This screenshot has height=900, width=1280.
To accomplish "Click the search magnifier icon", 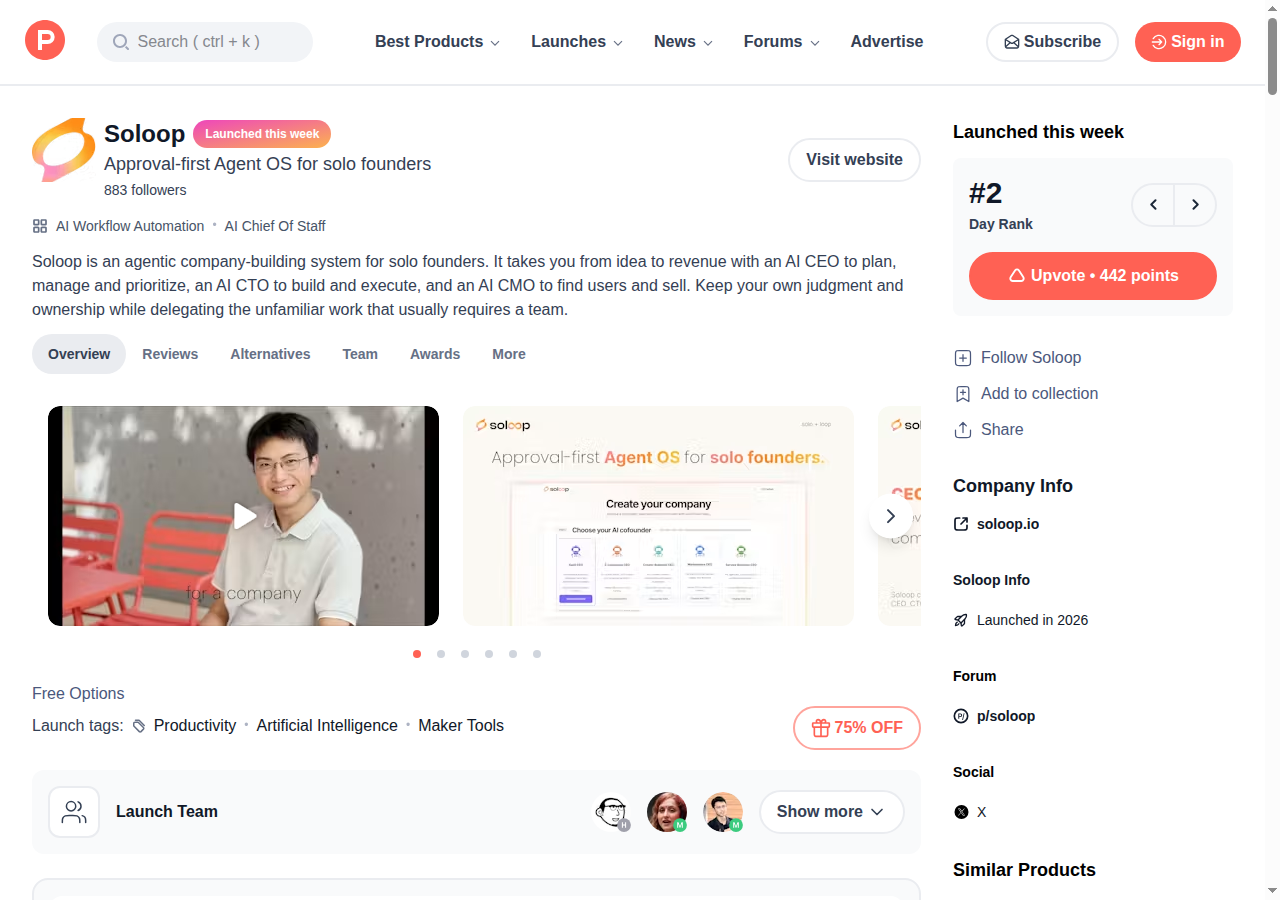I will coord(121,42).
